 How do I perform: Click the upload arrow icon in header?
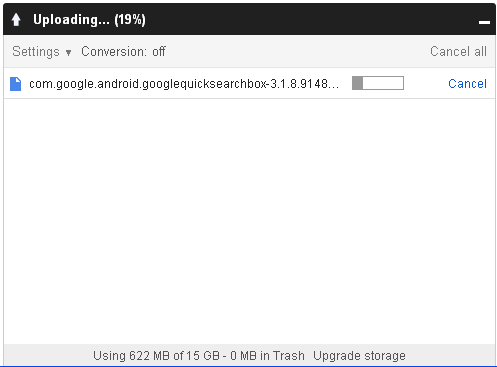16,20
